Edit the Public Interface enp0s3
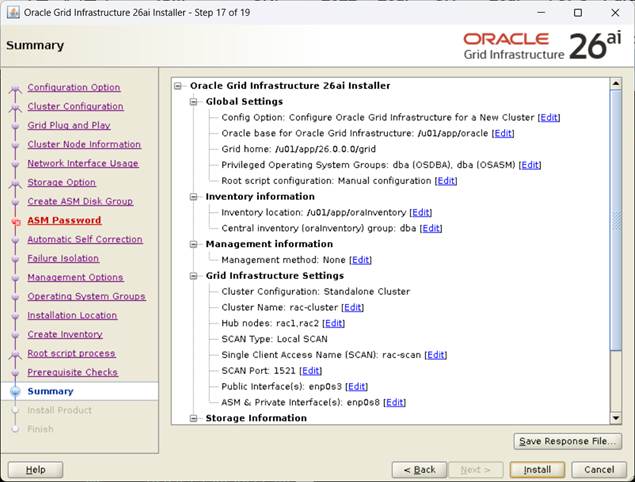Screen dimensions: 635x482 click(356, 386)
